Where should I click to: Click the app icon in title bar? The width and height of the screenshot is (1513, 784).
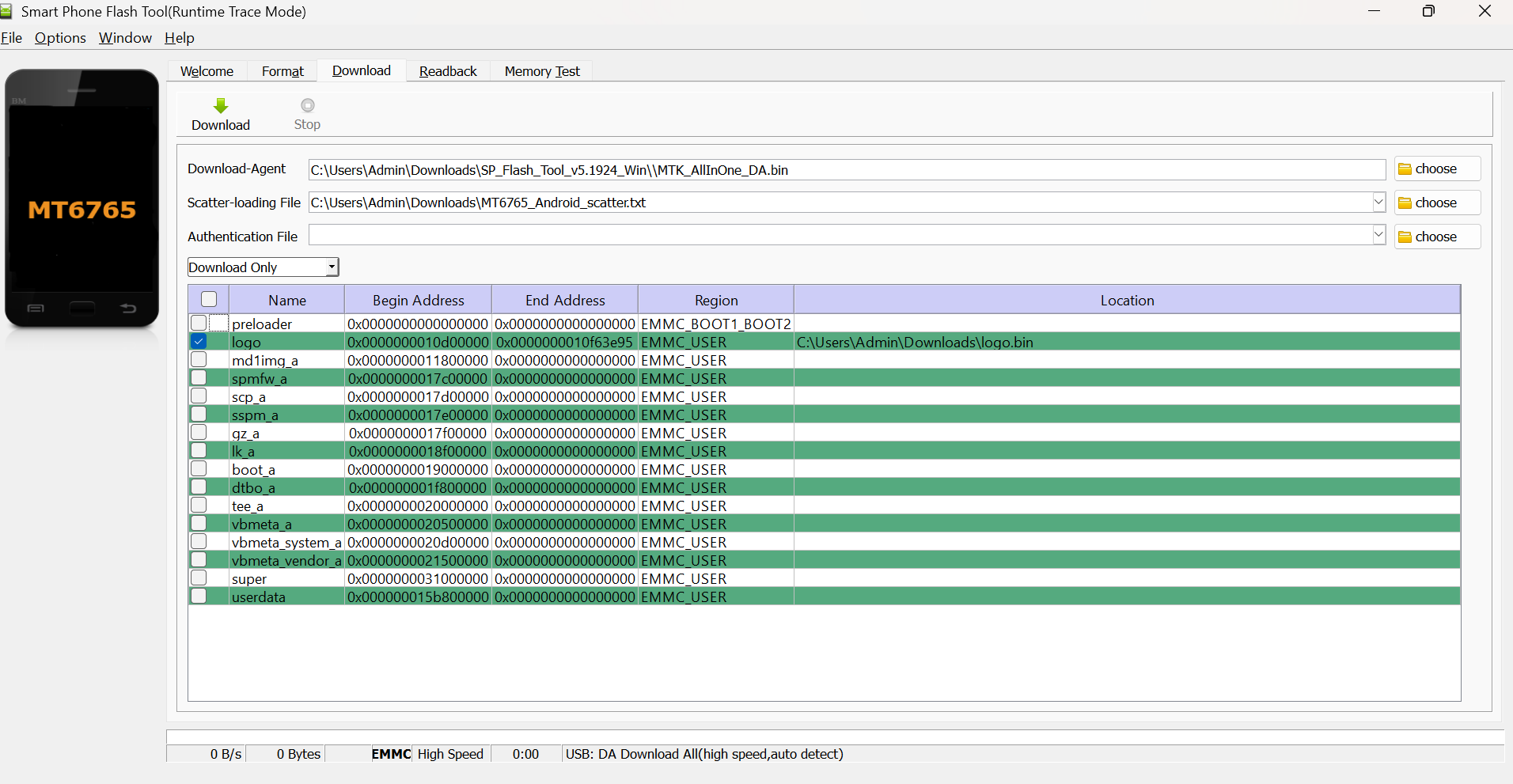tap(7, 11)
